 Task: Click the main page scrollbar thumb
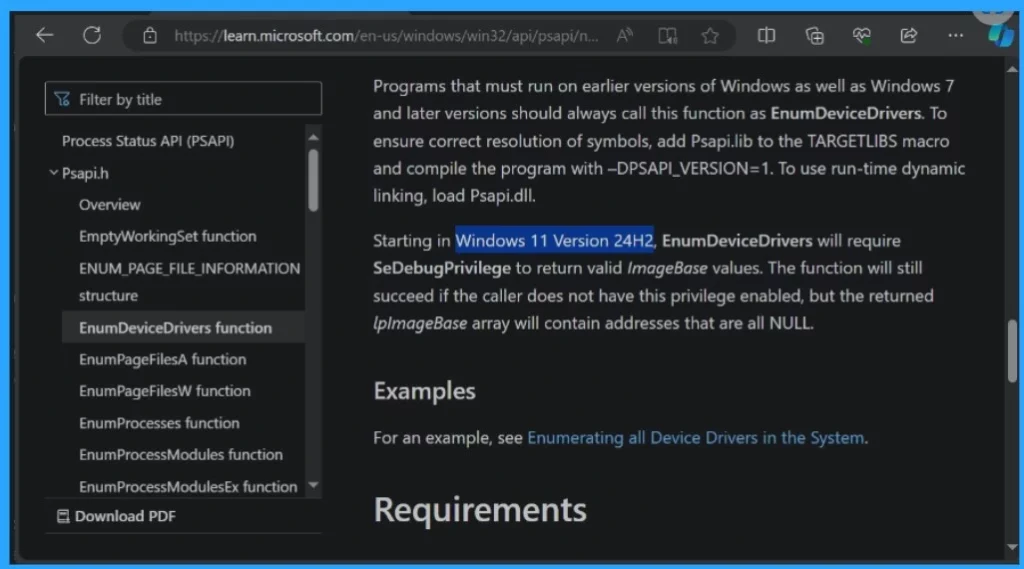point(1012,351)
